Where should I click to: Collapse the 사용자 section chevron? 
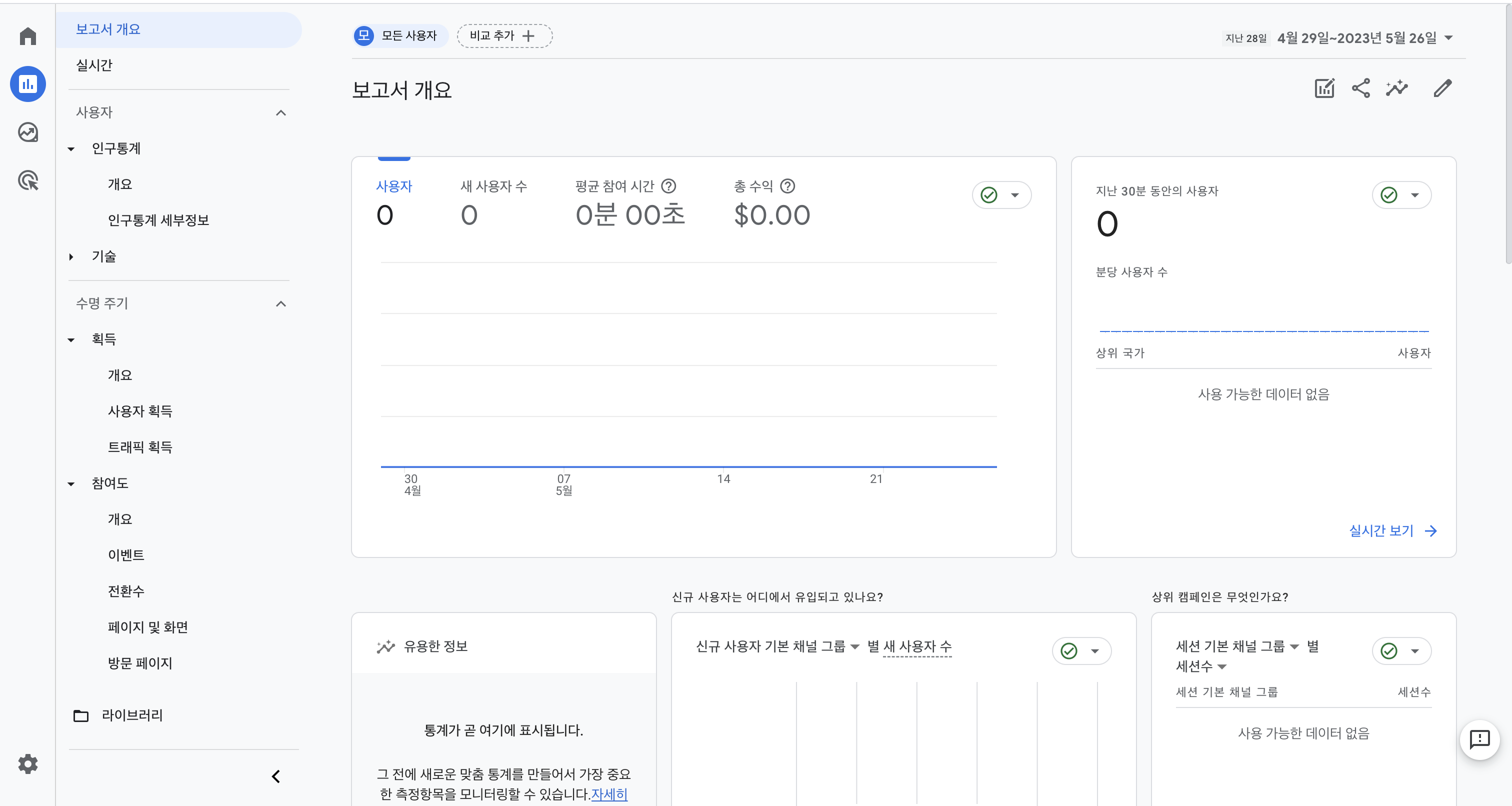281,112
